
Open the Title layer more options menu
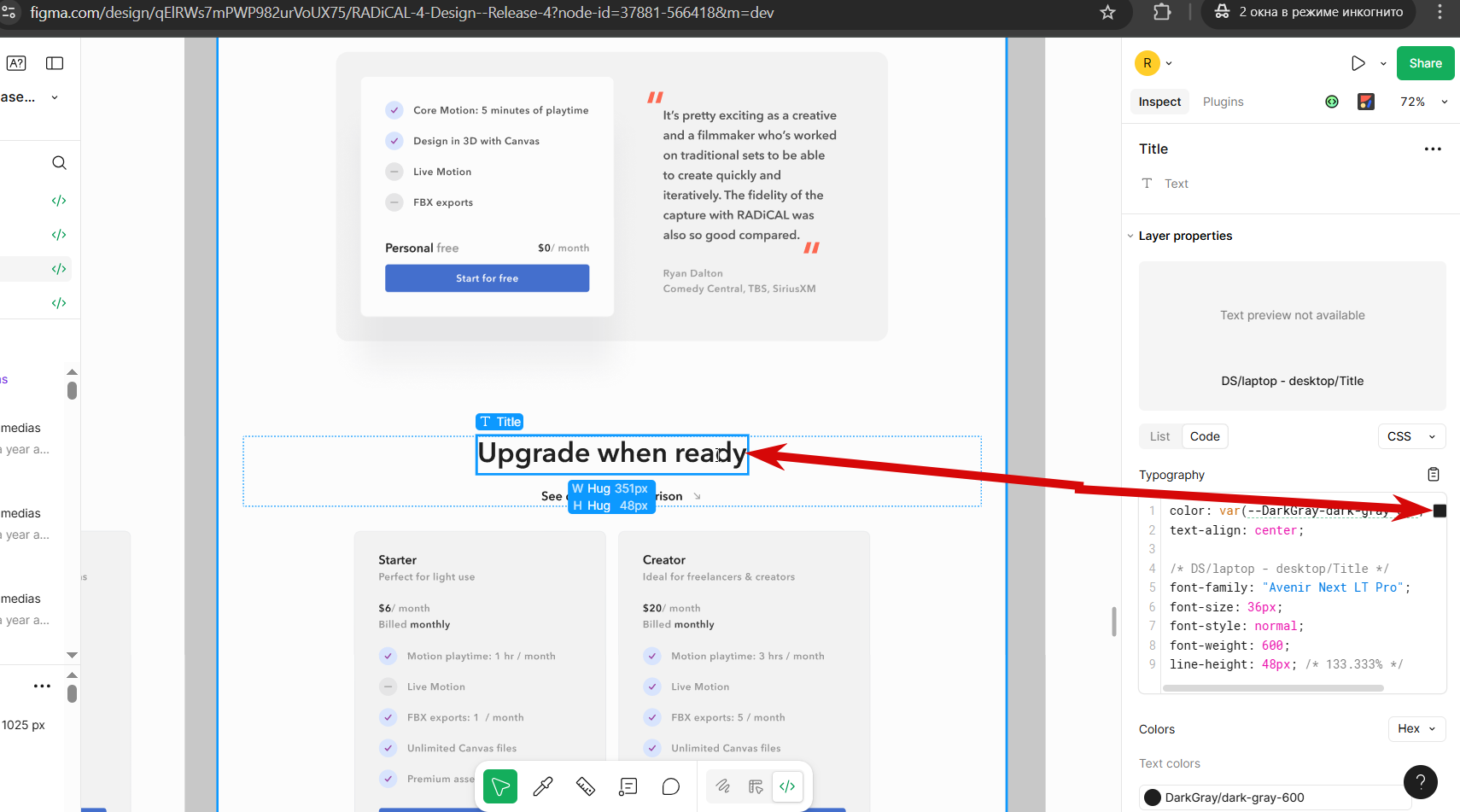point(1433,149)
